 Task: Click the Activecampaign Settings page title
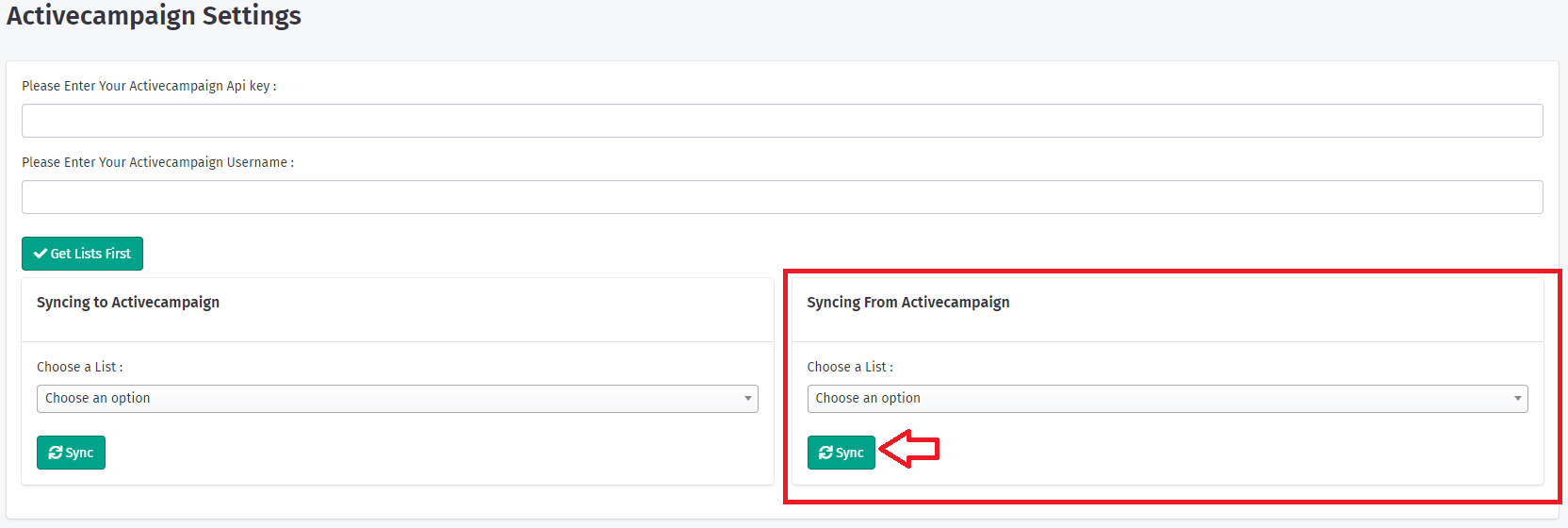[154, 16]
